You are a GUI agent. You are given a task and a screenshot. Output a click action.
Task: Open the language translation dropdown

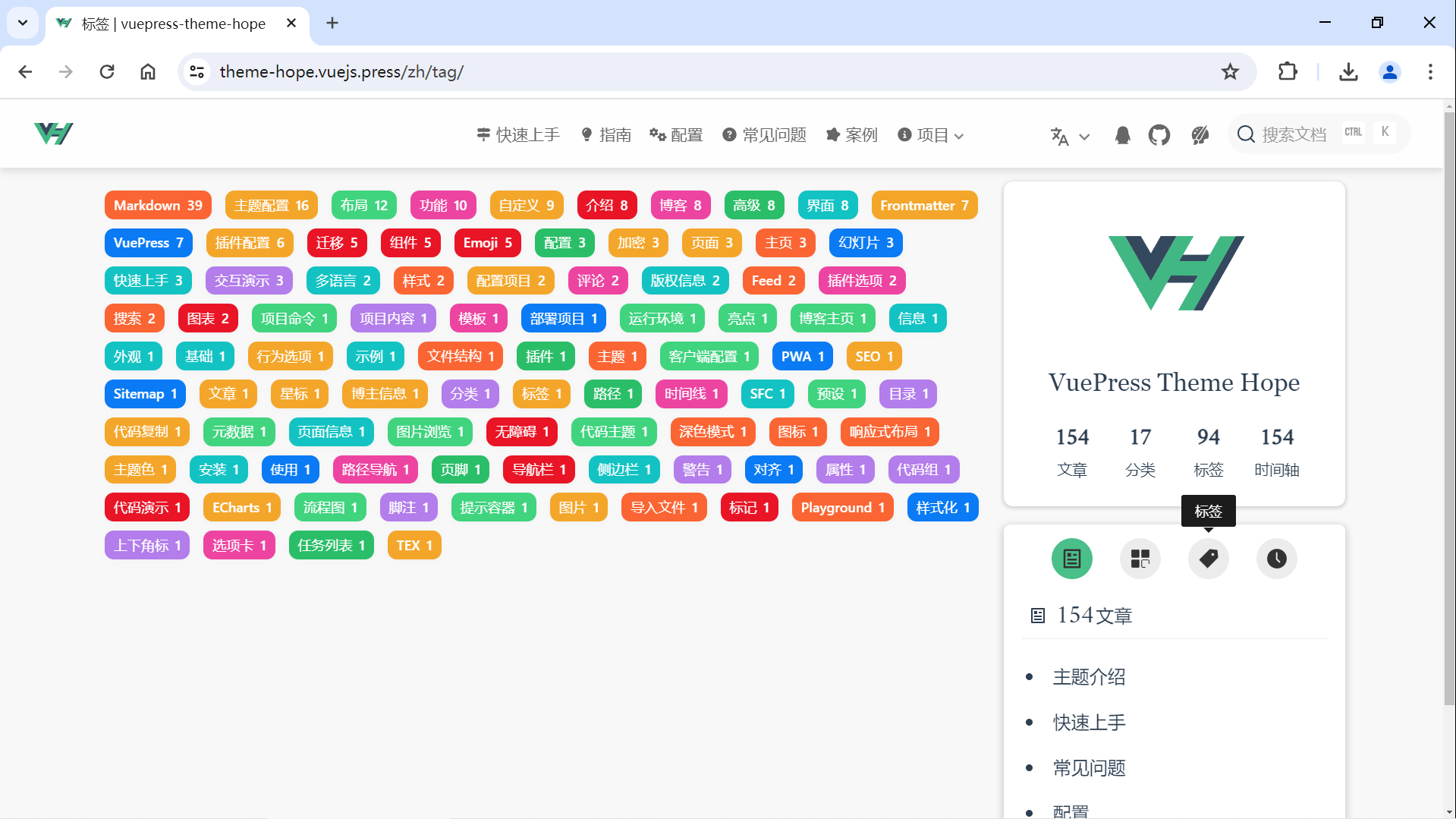[x=1070, y=136]
